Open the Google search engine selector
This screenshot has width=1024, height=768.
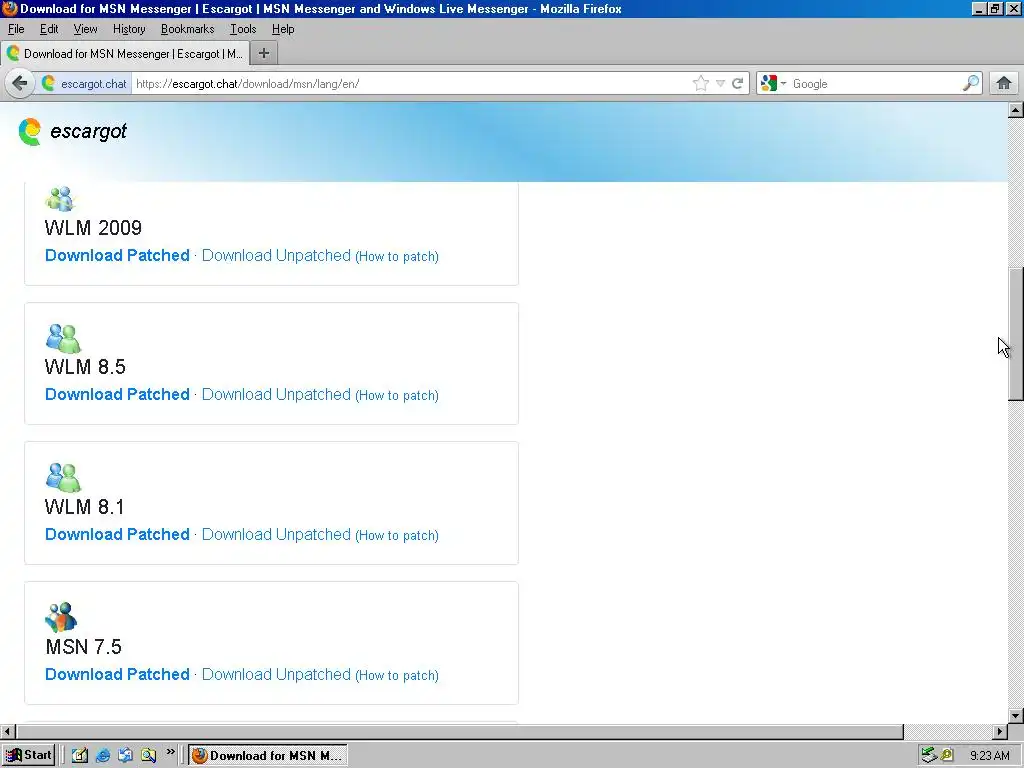(x=773, y=84)
